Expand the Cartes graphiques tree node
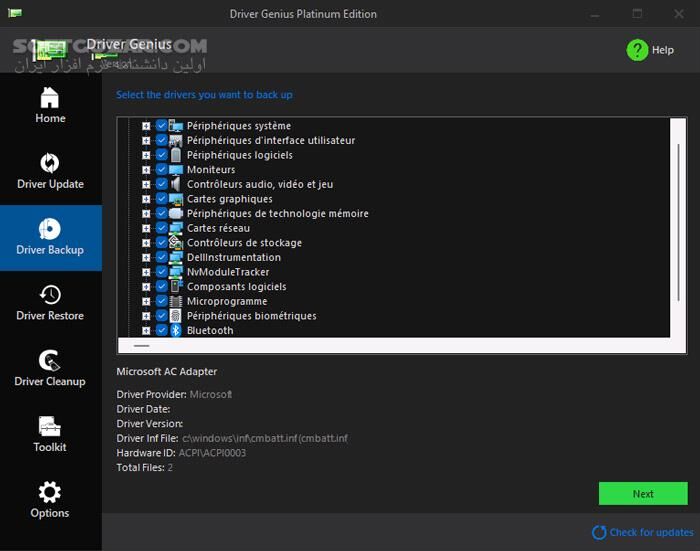The width and height of the screenshot is (700, 551). point(146,199)
